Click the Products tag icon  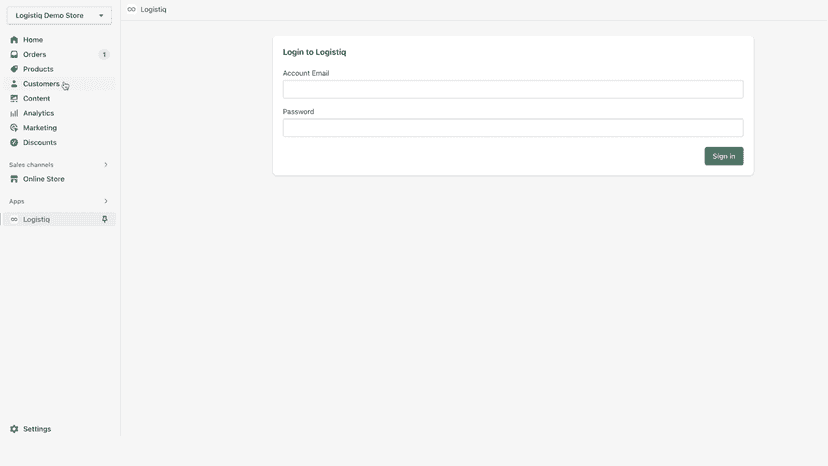tap(14, 69)
